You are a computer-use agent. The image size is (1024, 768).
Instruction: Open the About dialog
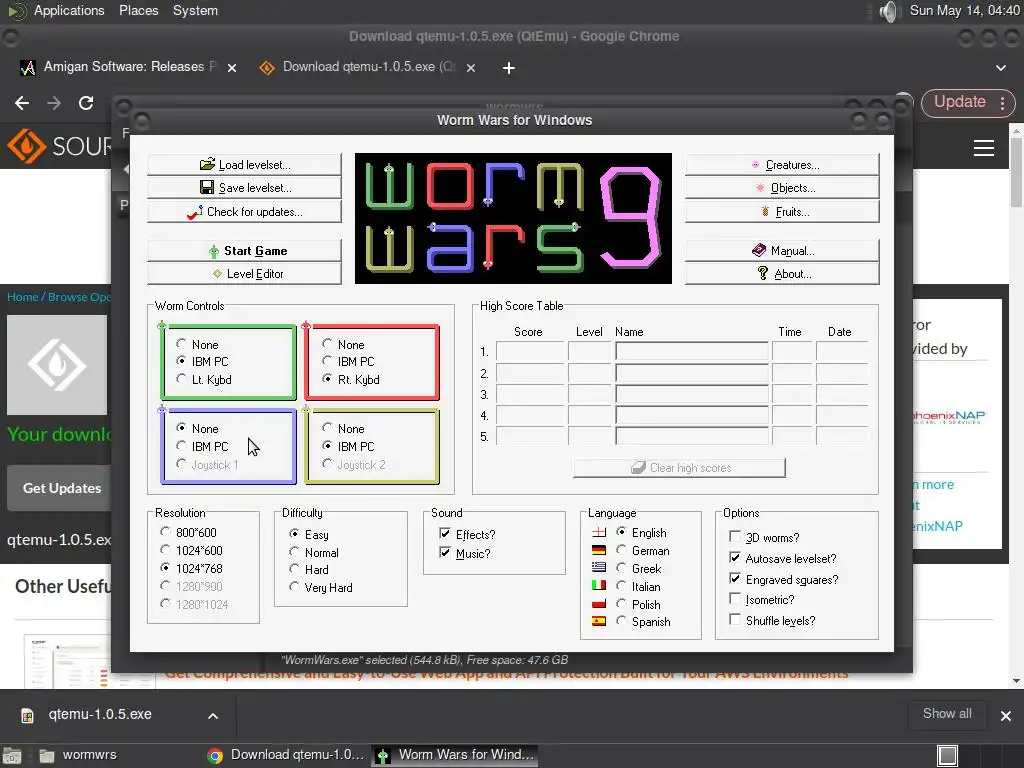[x=782, y=274]
